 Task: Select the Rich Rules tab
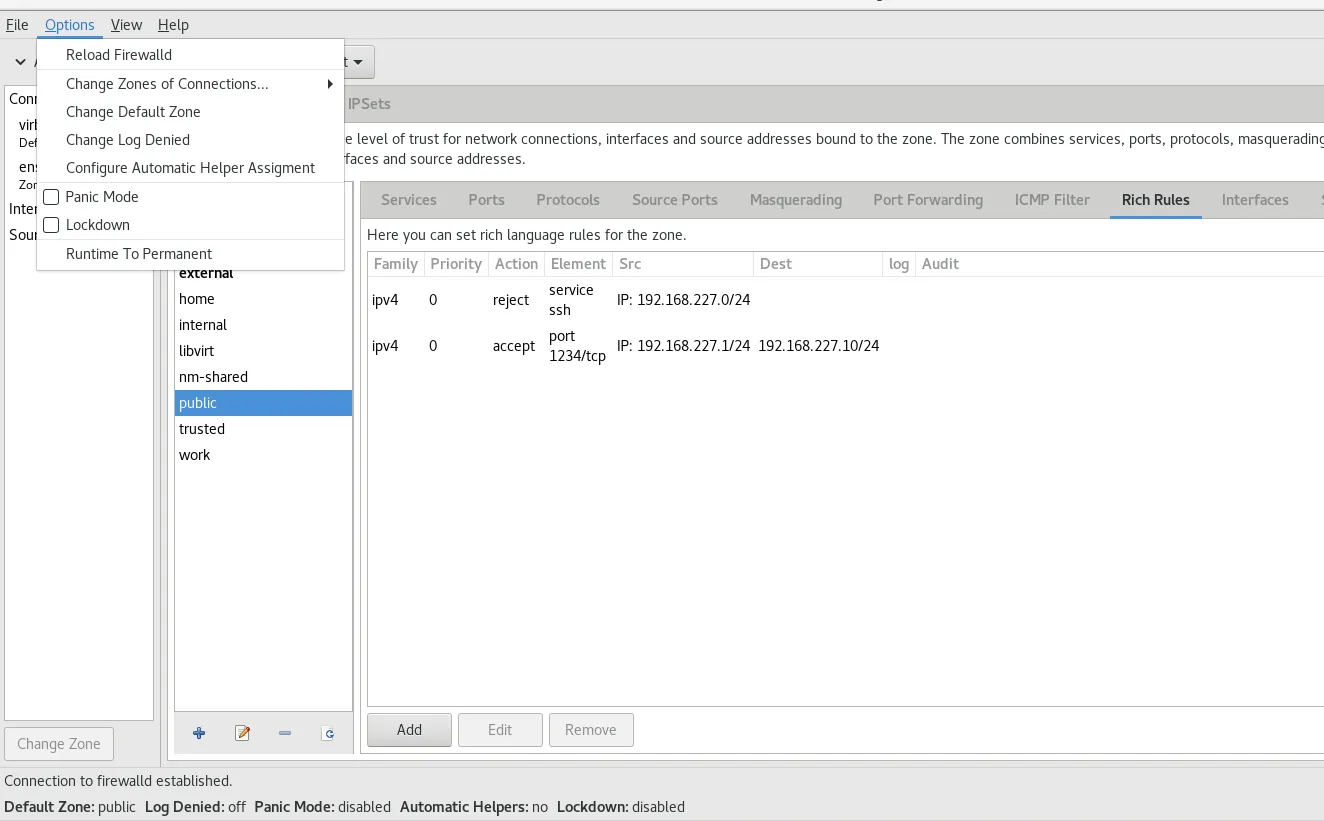(1156, 200)
